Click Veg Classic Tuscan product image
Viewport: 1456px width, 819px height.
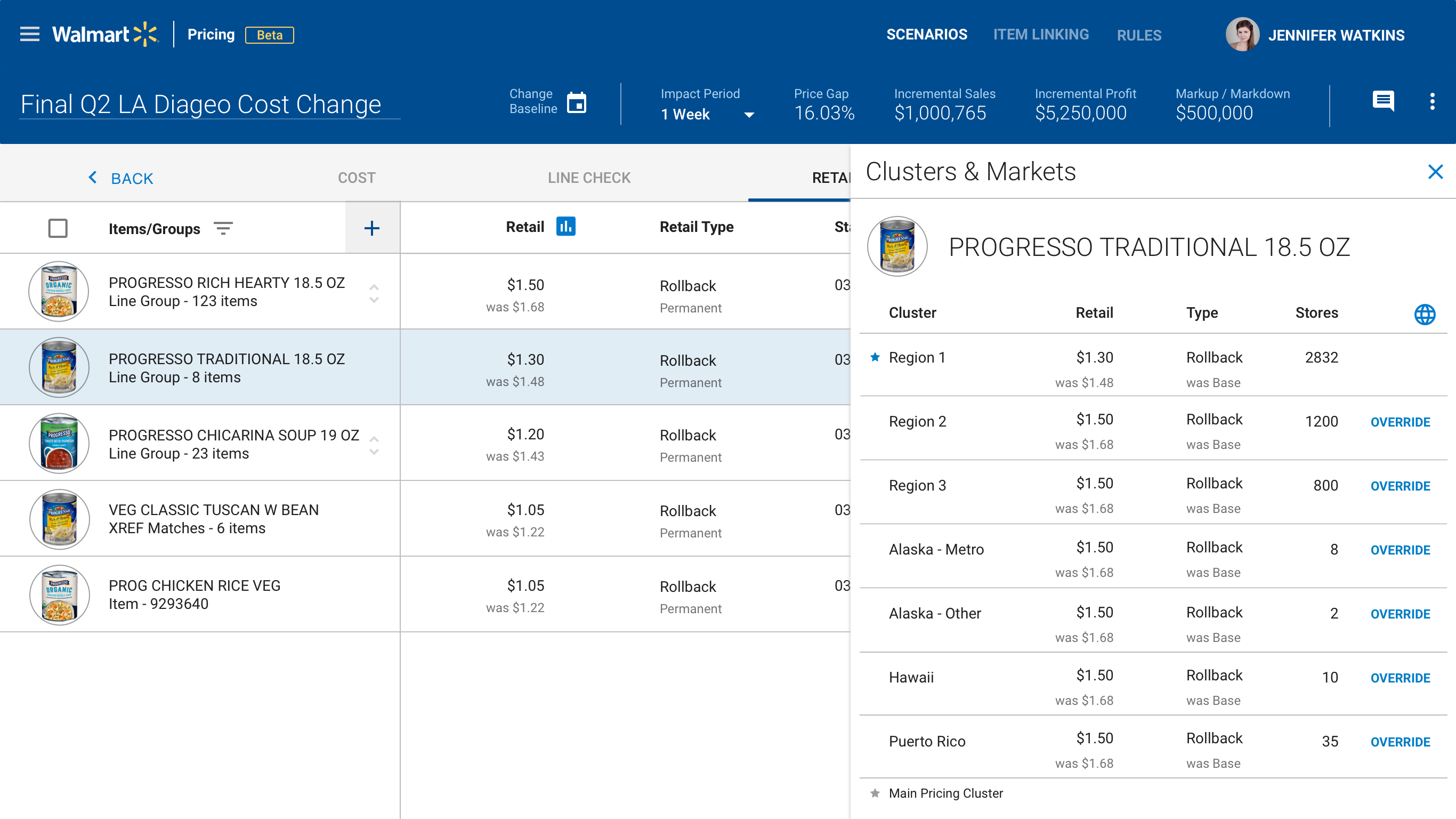[x=59, y=519]
